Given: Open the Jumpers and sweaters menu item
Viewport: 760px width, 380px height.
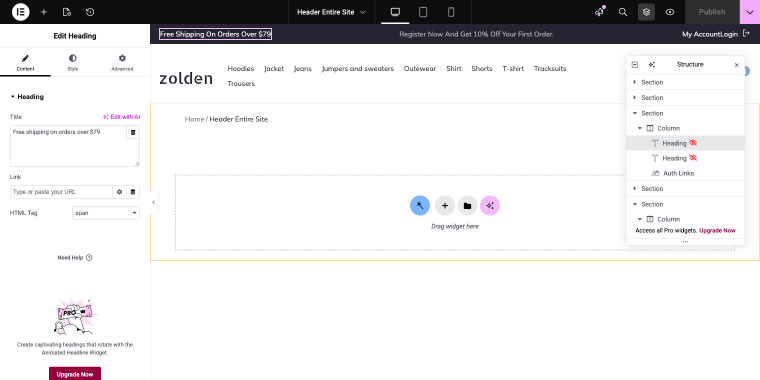Looking at the screenshot, I should pyautogui.click(x=358, y=69).
